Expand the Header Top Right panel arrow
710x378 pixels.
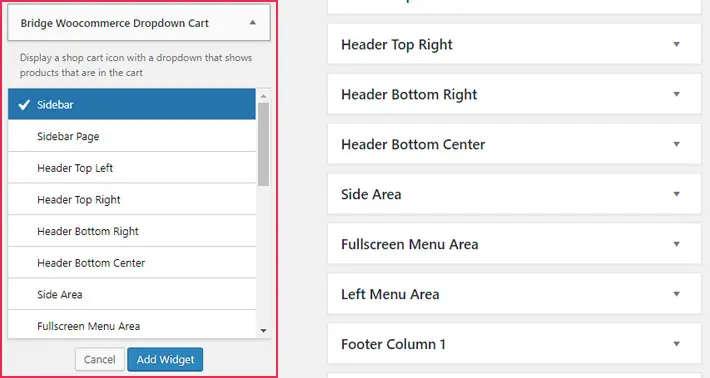coord(676,44)
